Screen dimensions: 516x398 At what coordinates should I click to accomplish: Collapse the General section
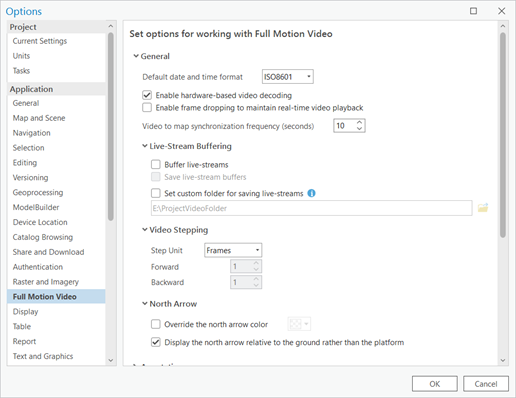[x=136, y=56]
